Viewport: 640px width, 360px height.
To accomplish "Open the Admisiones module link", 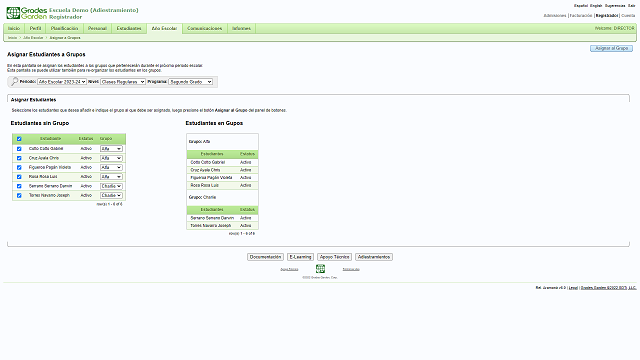I will [x=555, y=16].
